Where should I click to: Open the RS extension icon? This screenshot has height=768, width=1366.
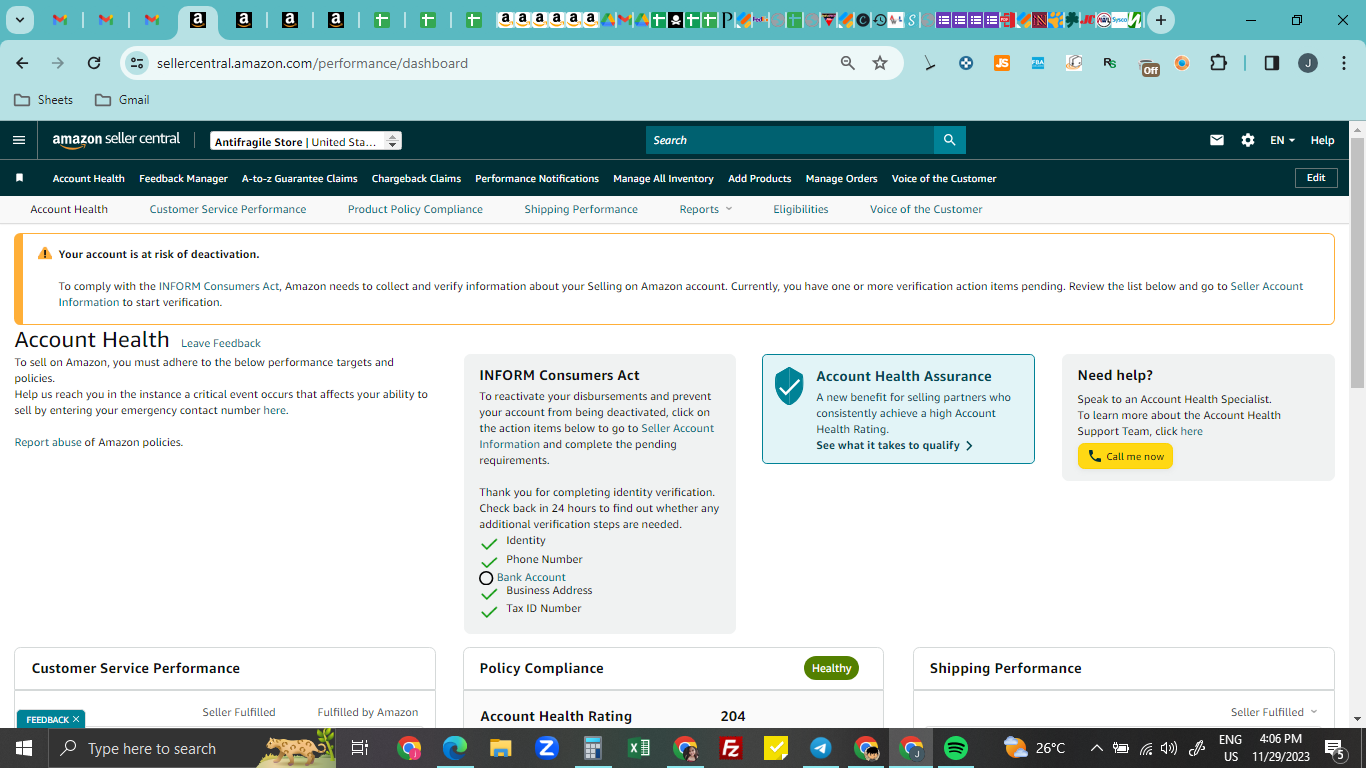[x=1109, y=63]
